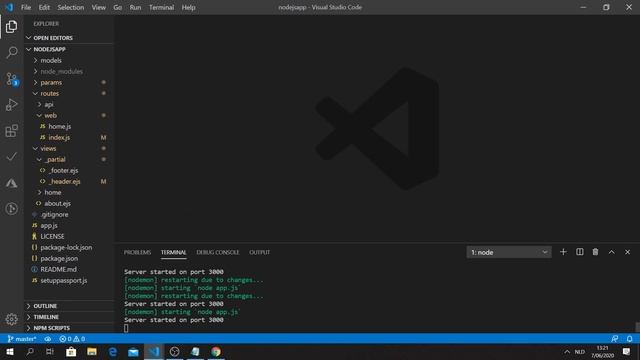Open the checkmark activity bar view
The width and height of the screenshot is (640, 360).
[x=11, y=157]
